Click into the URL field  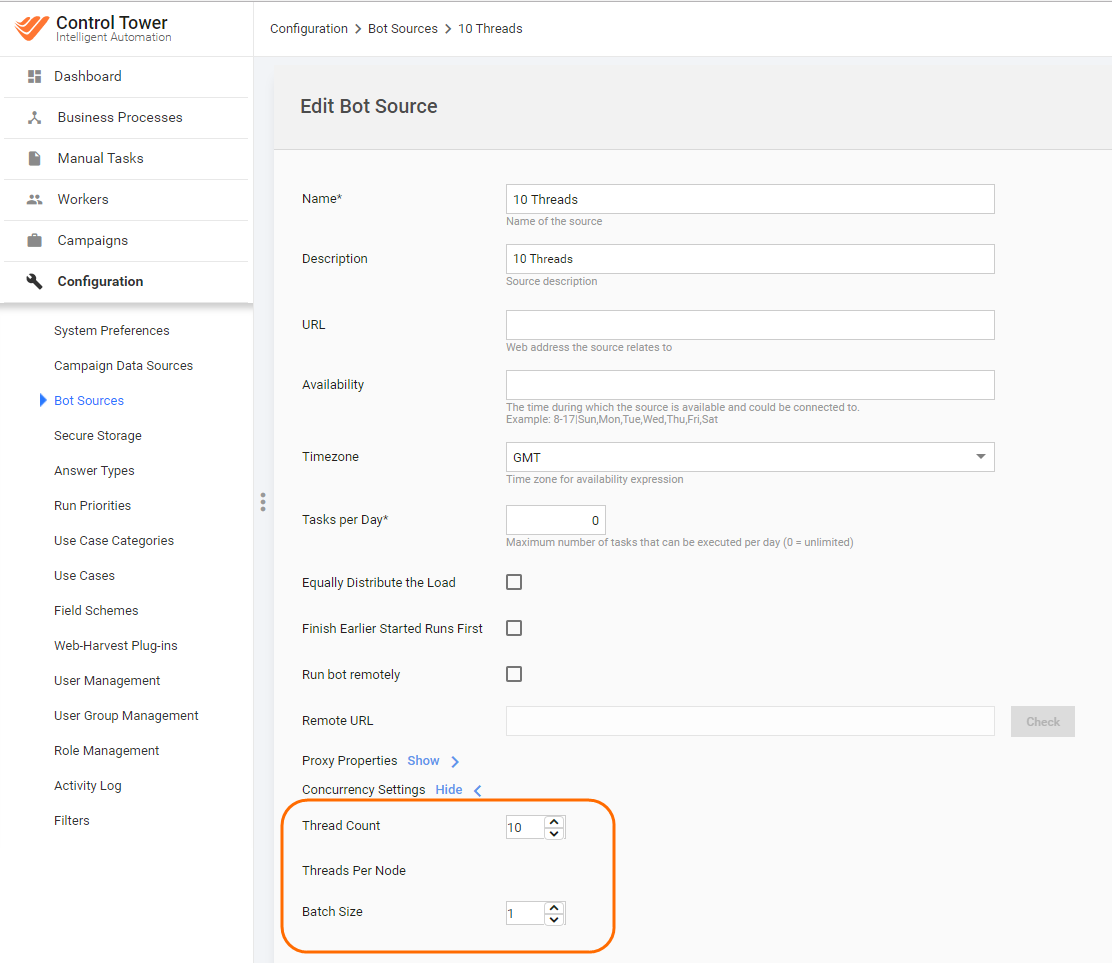pos(750,325)
